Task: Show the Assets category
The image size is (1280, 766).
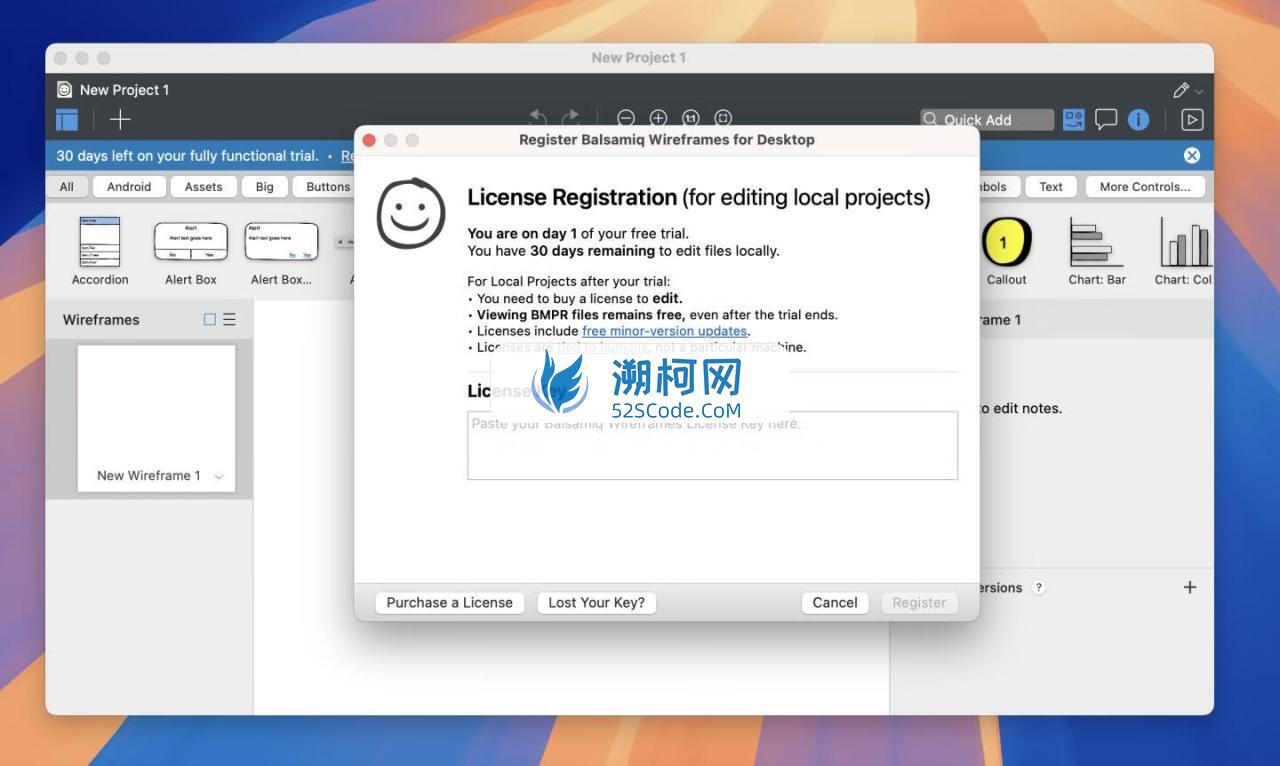Action: (203, 186)
